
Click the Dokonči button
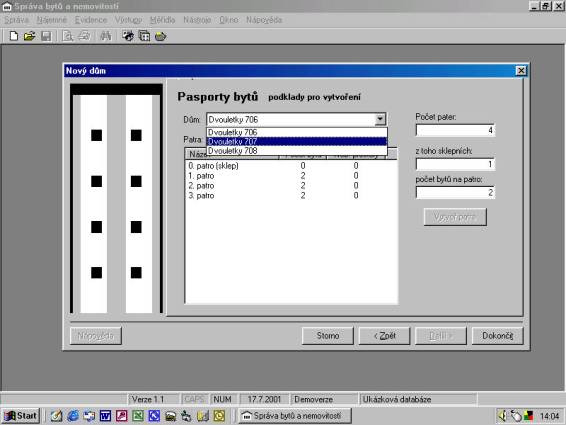coord(497,336)
